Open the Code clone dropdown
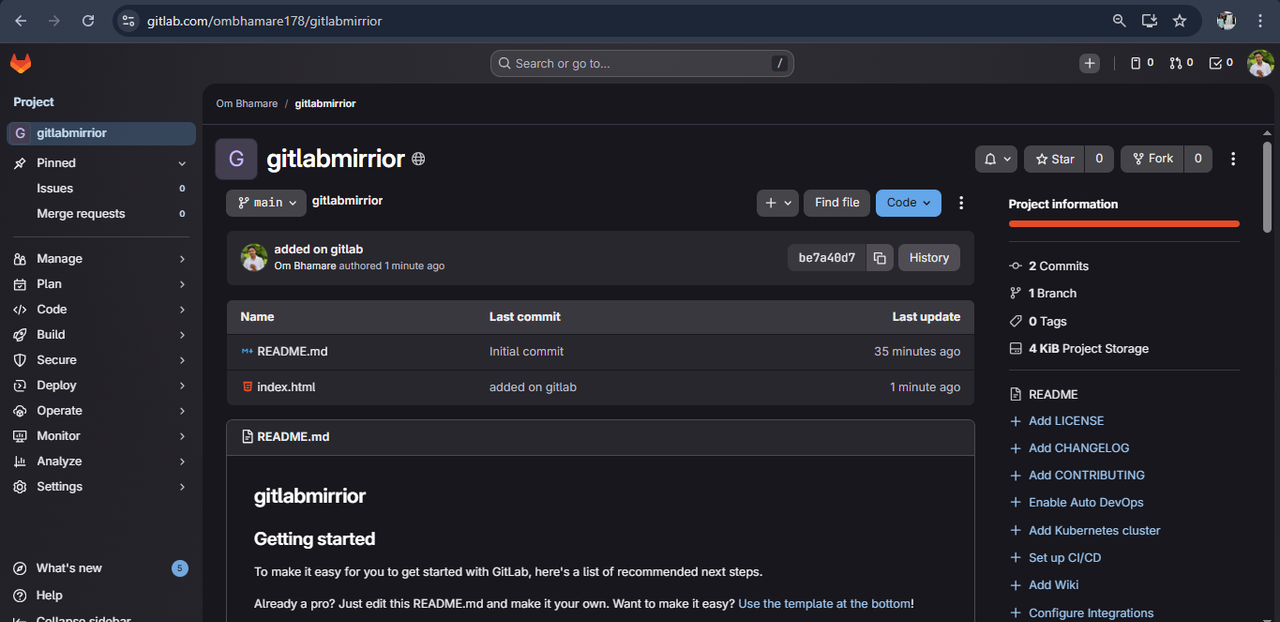1280x622 pixels. [908, 202]
